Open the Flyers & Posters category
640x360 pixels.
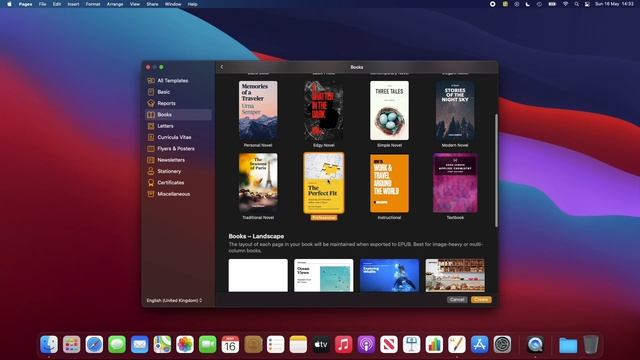tap(178, 149)
